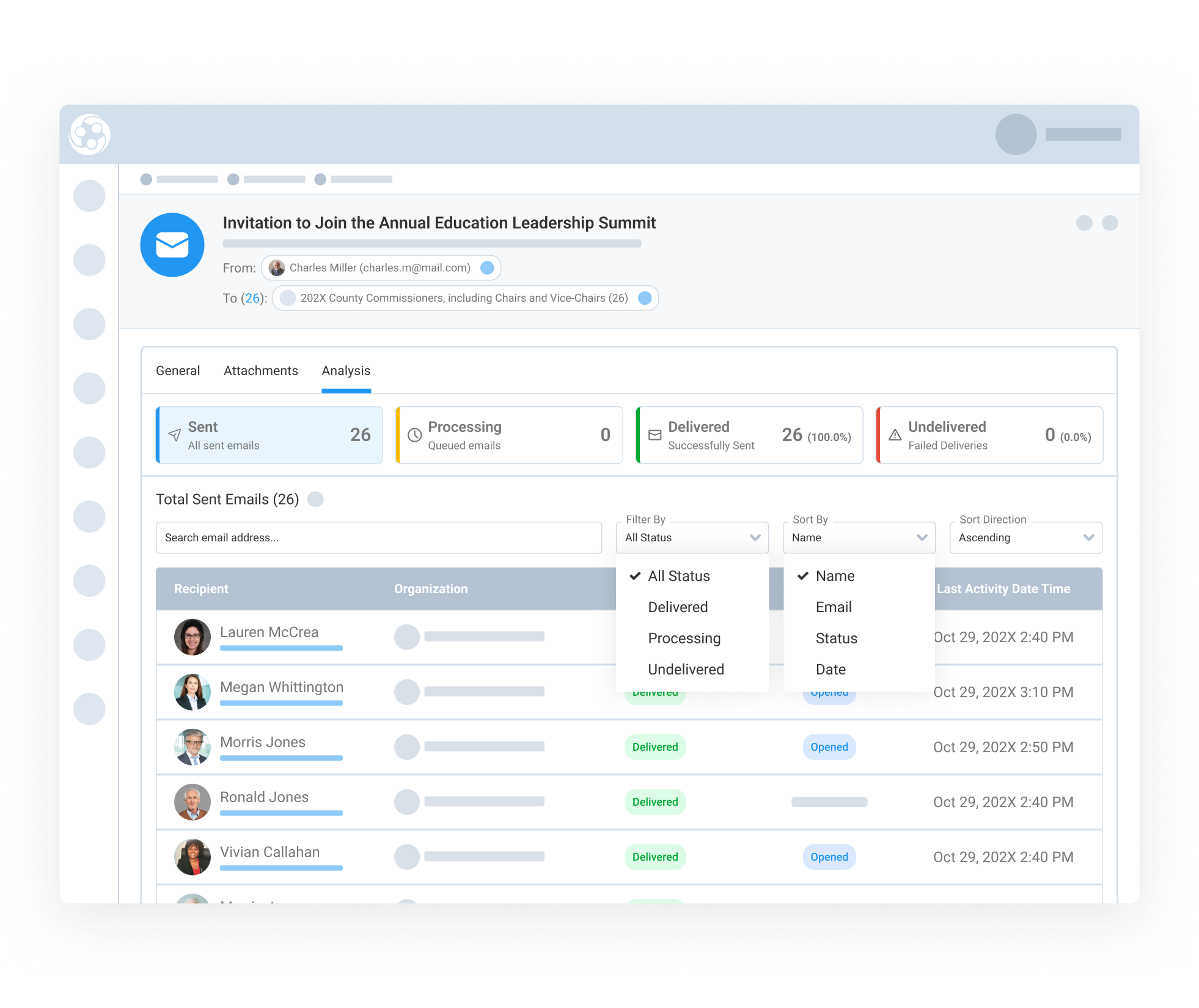This screenshot has height=1008, width=1199.
Task: Click the recipient count 26 link
Action: (252, 299)
